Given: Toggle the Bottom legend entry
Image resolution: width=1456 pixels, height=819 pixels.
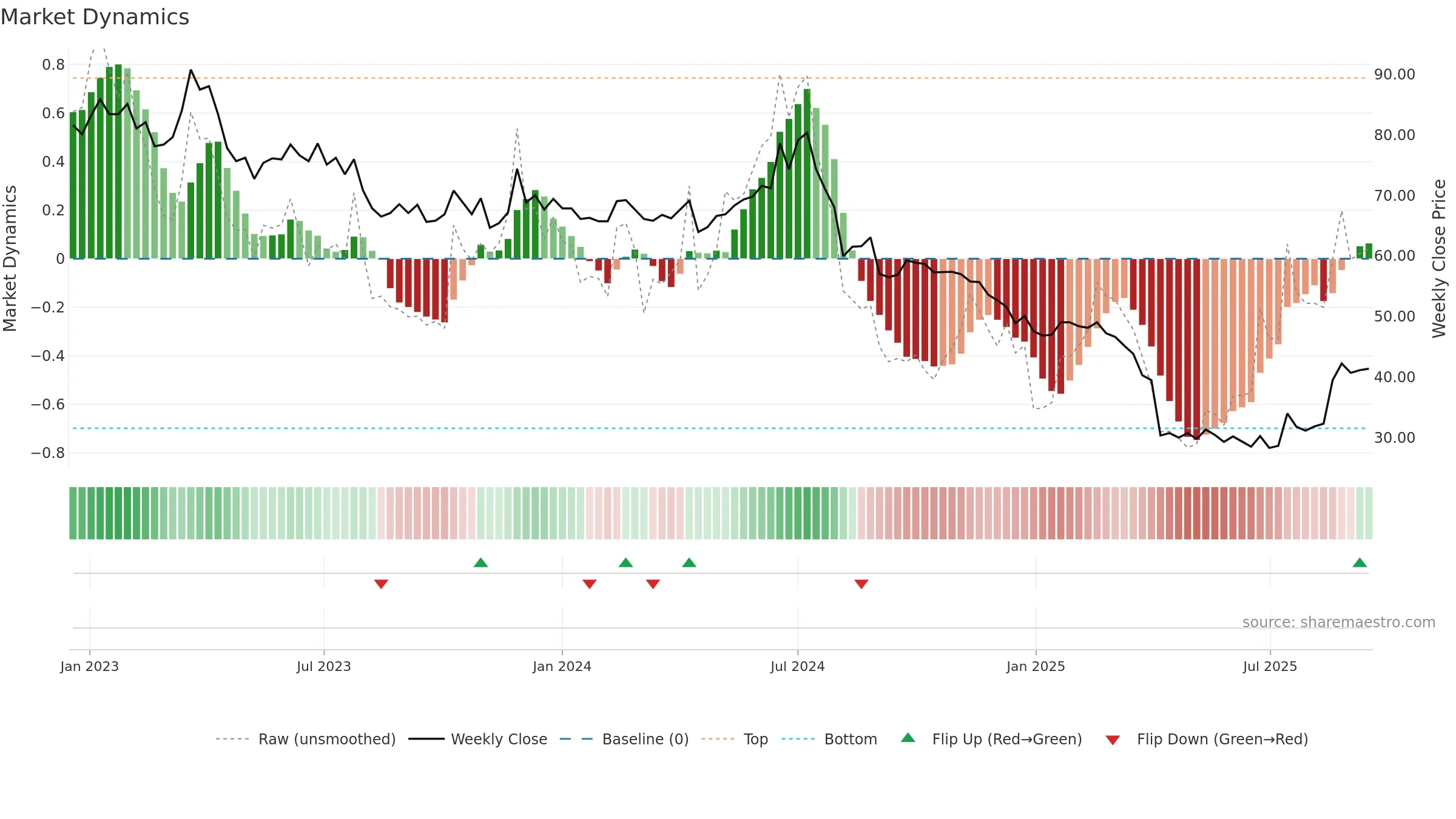Looking at the screenshot, I should click(851, 740).
